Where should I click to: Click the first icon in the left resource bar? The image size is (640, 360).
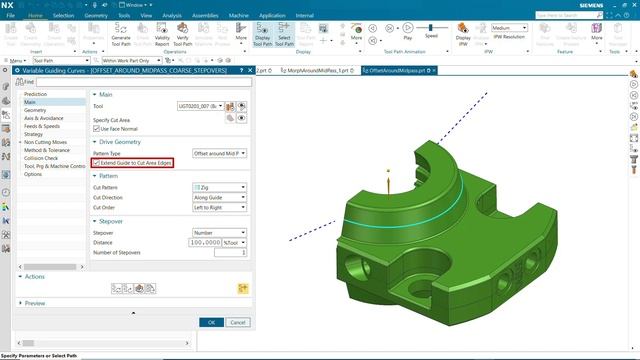pyautogui.click(x=5, y=70)
